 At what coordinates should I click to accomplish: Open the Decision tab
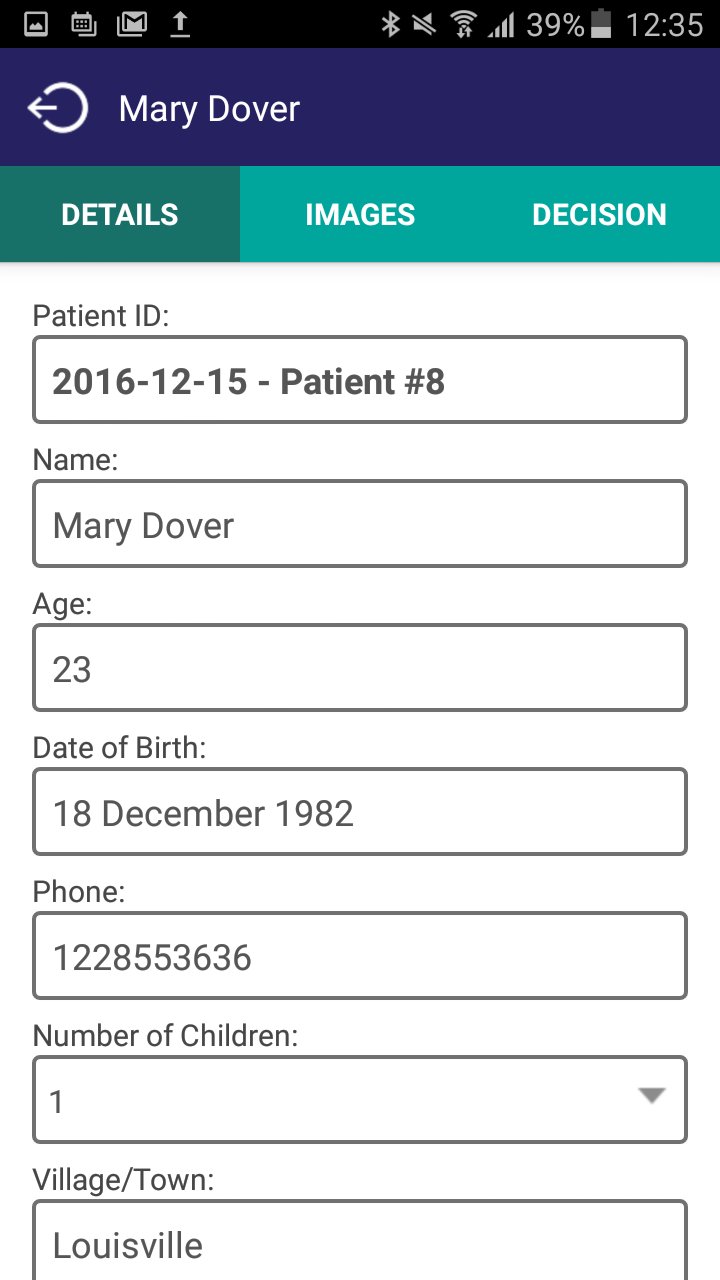(x=599, y=215)
